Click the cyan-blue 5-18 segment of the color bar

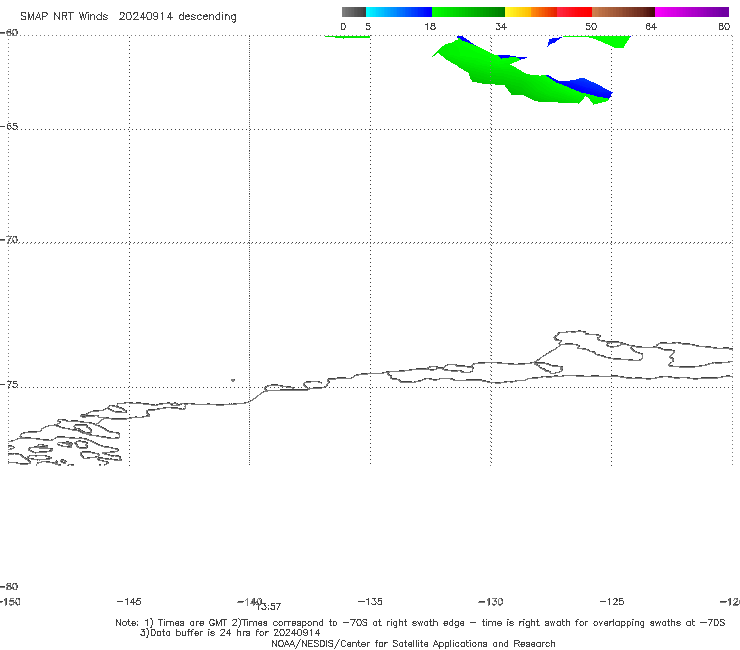point(399,12)
